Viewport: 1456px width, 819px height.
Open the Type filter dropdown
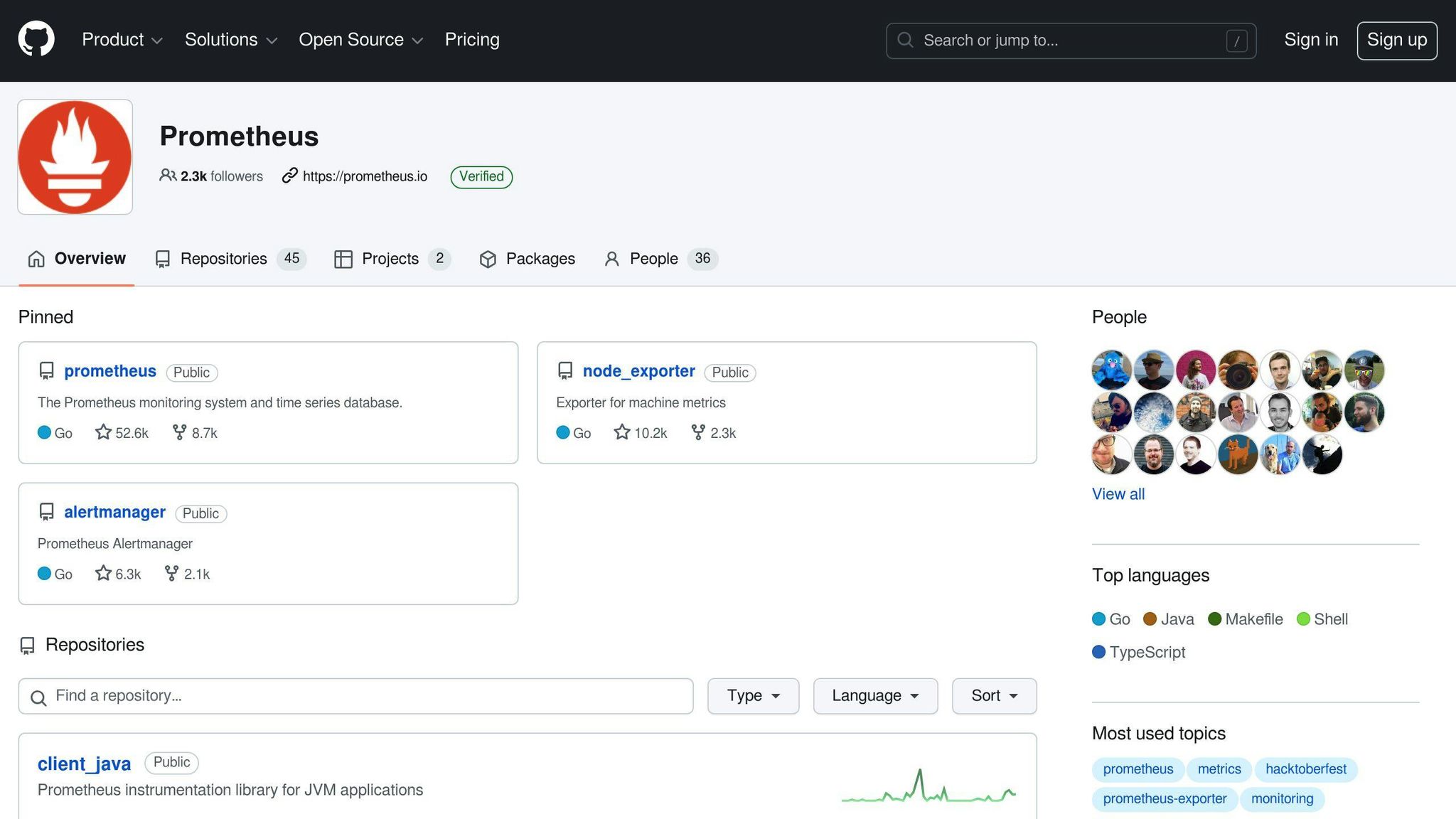pyautogui.click(x=753, y=696)
